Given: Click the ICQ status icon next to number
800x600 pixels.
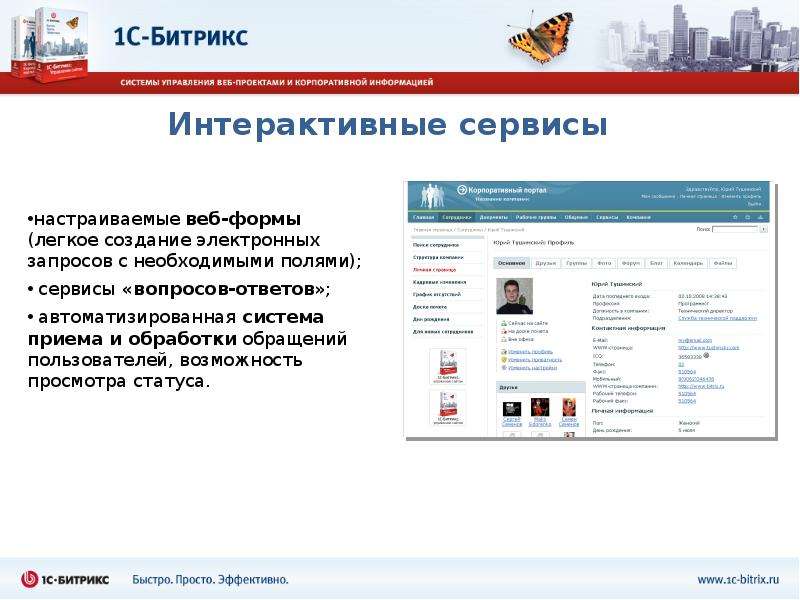Looking at the screenshot, I should coord(707,356).
